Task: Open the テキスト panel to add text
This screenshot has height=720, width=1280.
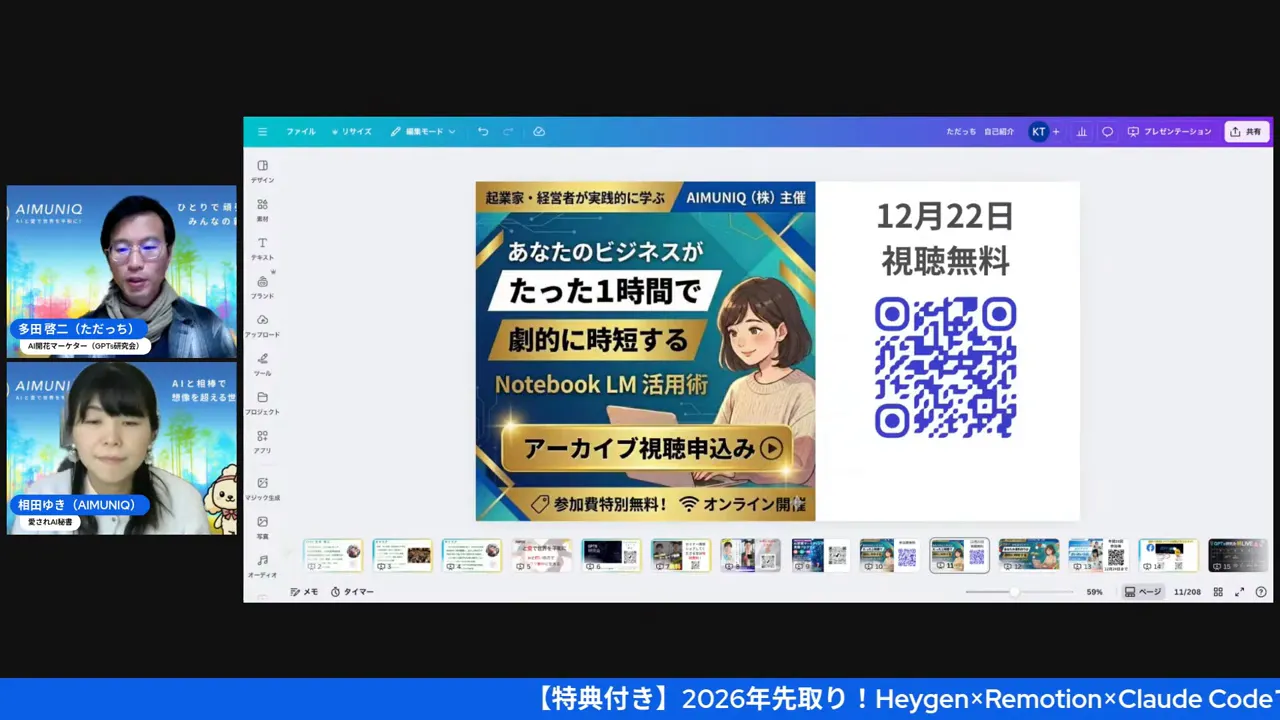Action: pos(262,249)
